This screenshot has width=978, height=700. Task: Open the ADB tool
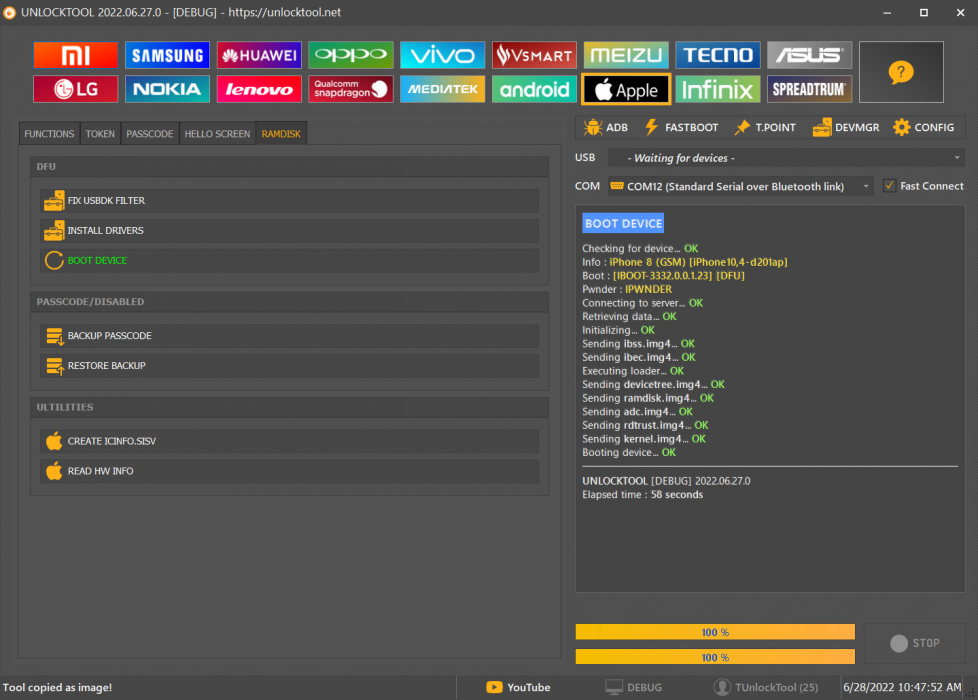[x=606, y=127]
